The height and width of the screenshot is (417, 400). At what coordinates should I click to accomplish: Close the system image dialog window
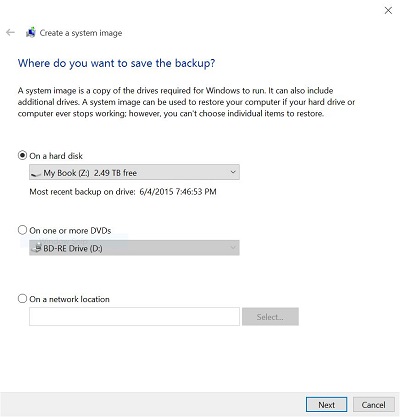388,10
